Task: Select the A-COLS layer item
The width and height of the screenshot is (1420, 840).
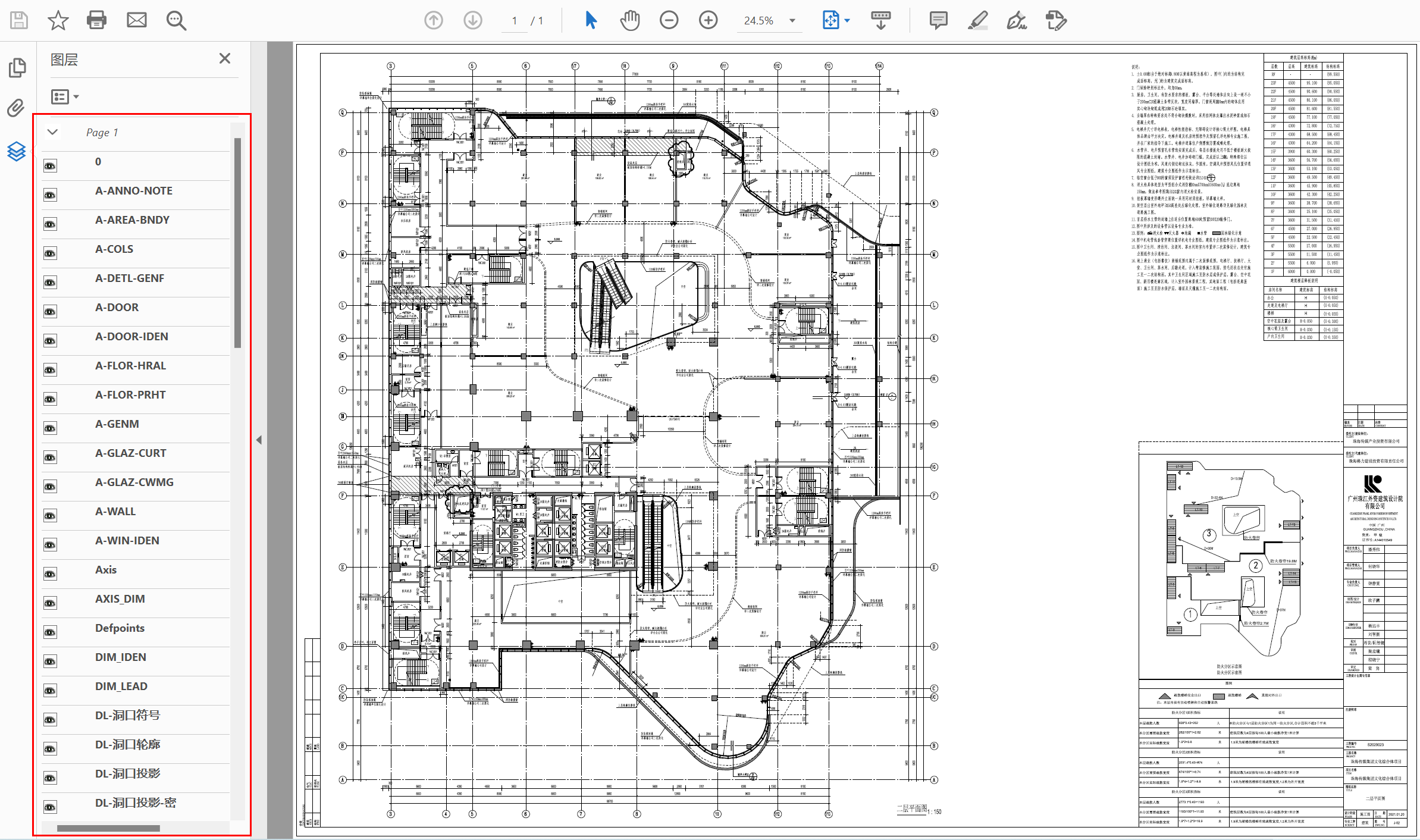Action: pos(114,249)
